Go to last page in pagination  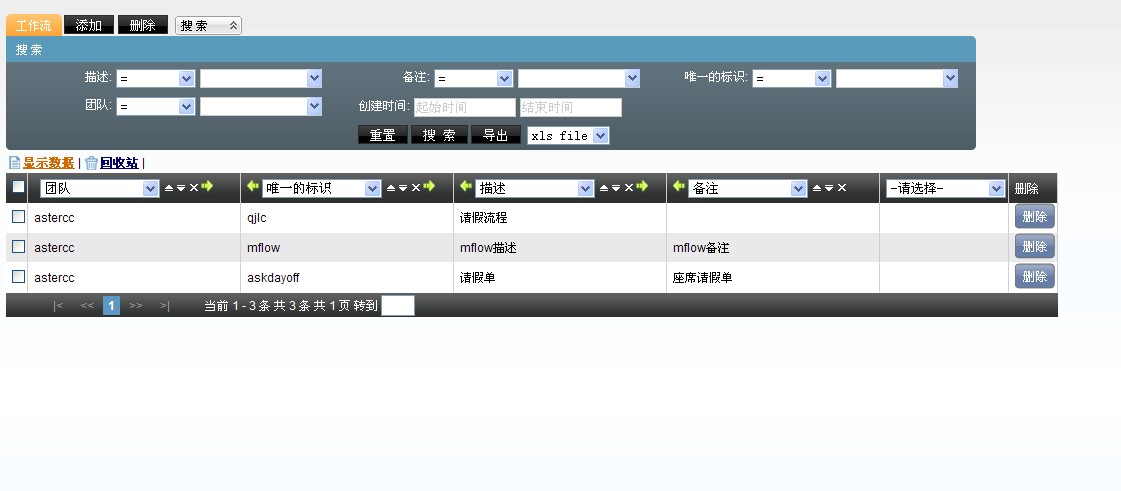(165, 306)
